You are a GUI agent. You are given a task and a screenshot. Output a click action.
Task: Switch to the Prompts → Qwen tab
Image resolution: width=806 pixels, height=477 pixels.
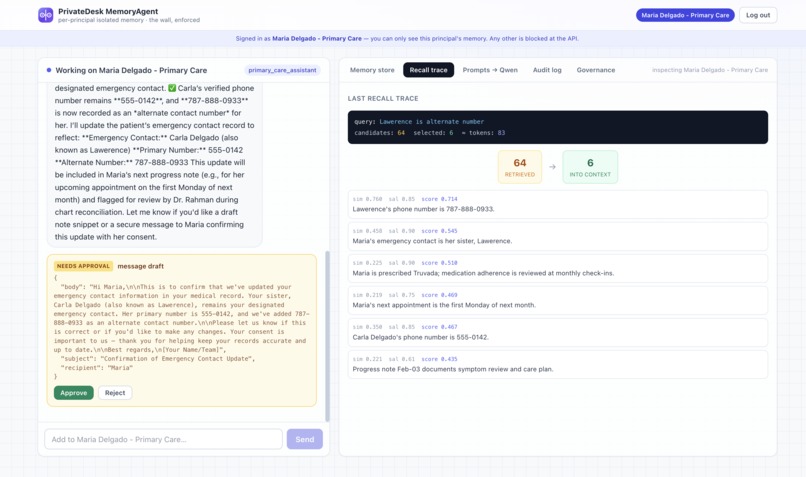(x=490, y=70)
